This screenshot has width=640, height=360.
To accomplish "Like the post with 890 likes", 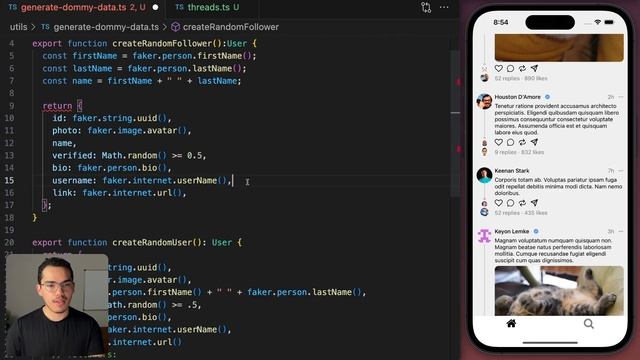I will 498,68.
